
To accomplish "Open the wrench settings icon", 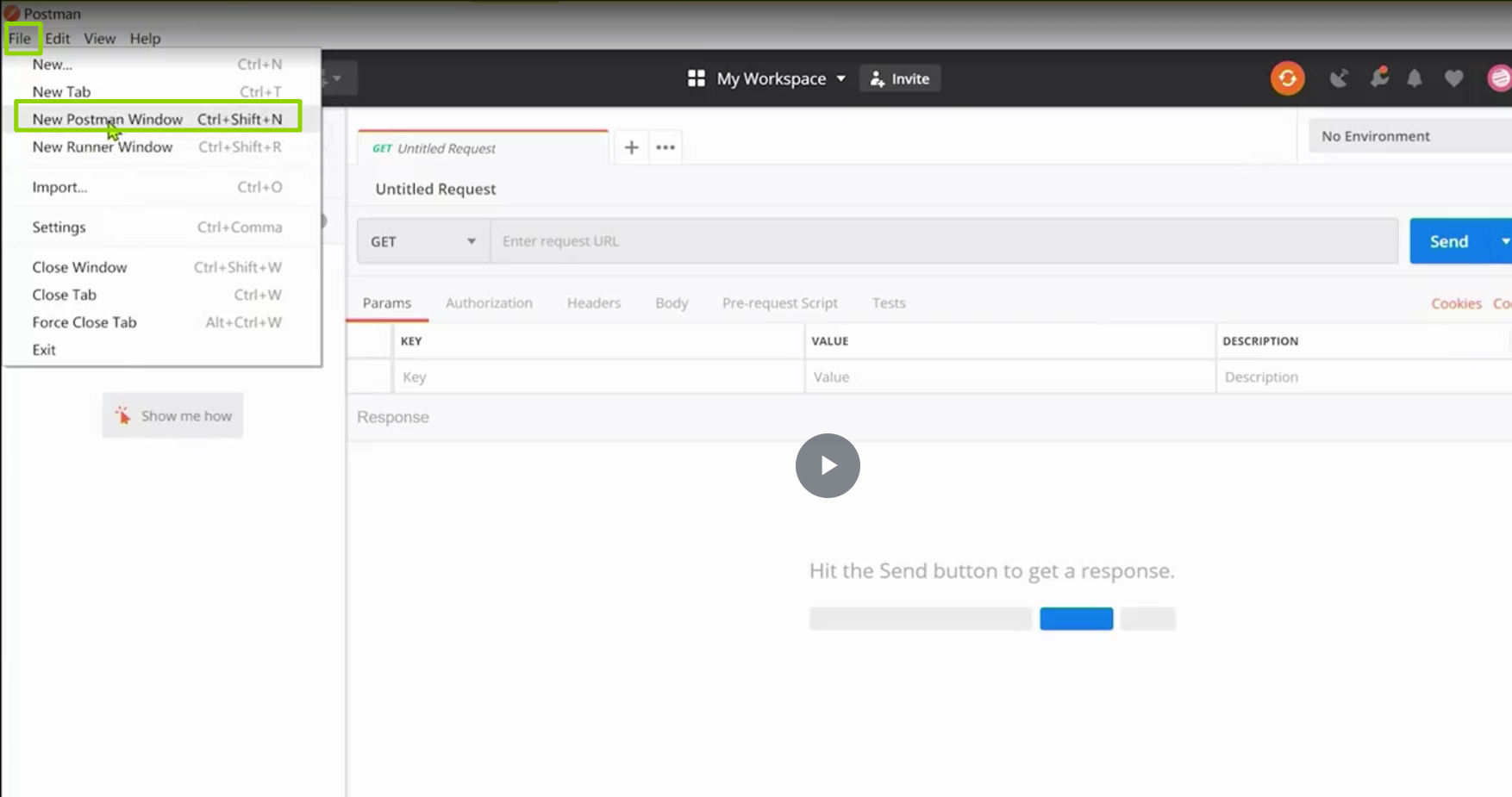I will [1379, 78].
